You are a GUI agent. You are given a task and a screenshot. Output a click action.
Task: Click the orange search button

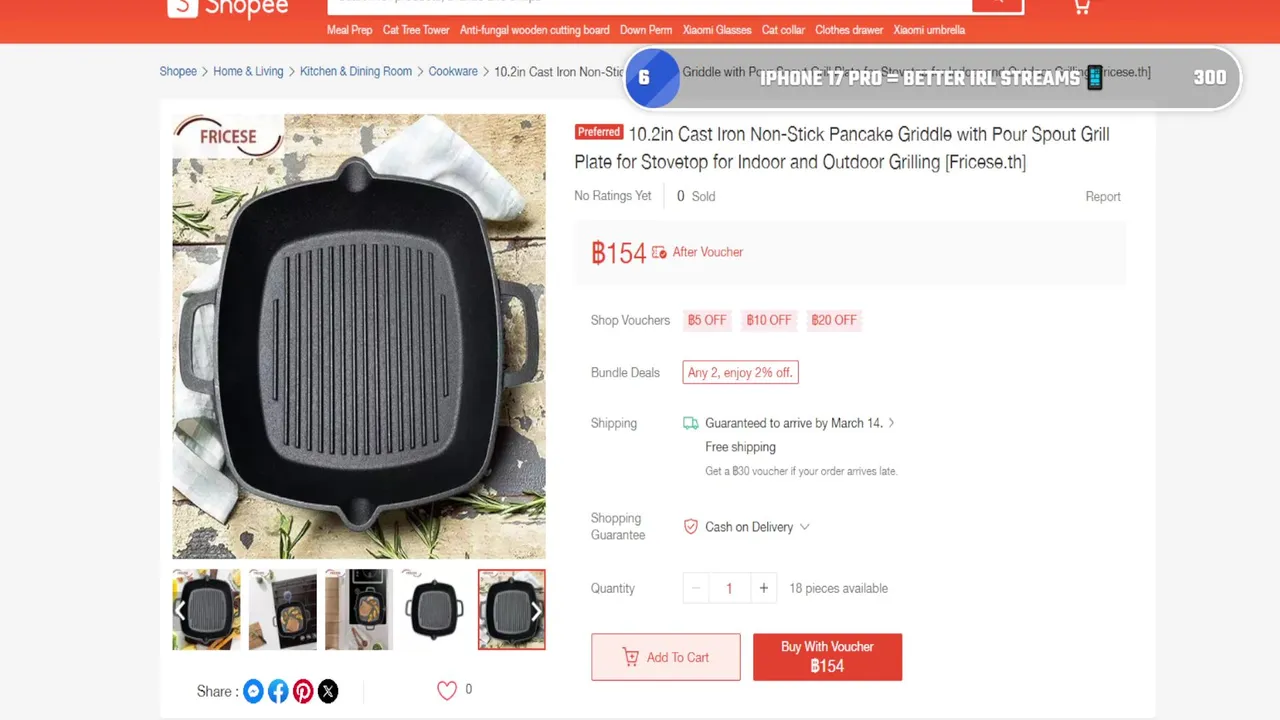coord(997,6)
